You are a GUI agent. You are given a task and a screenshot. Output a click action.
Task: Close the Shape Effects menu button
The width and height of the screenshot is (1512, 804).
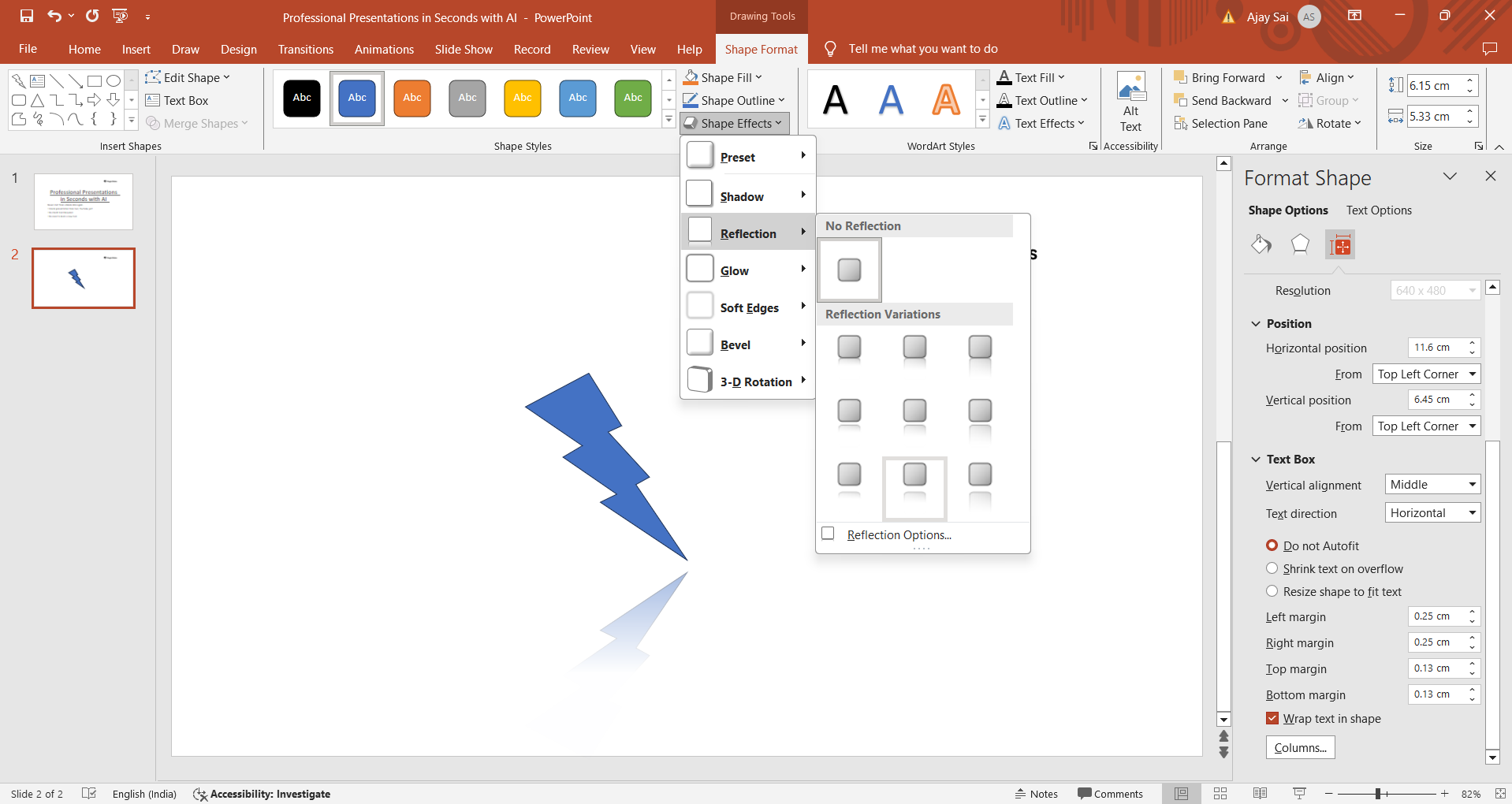click(x=734, y=123)
